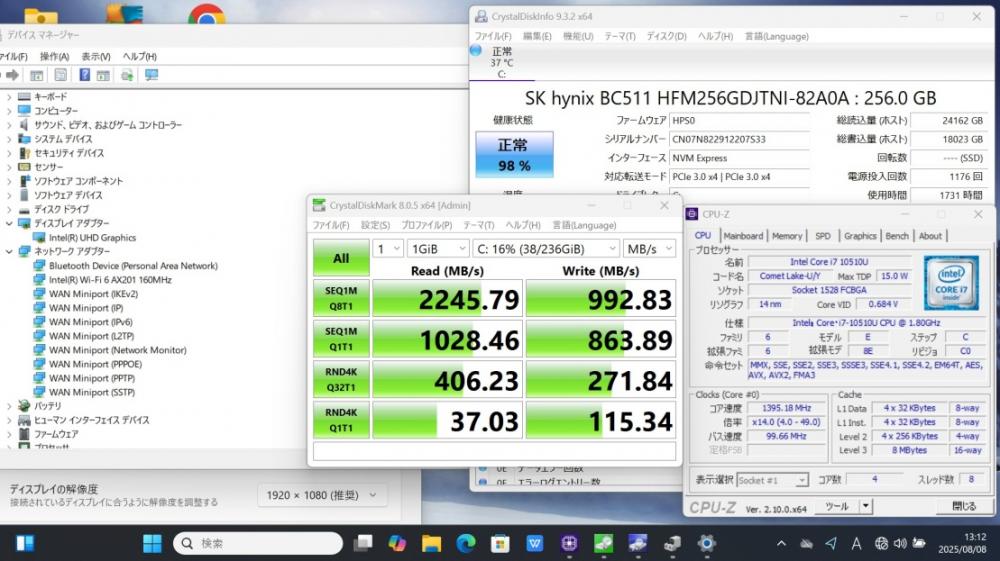This screenshot has height=561, width=1000.
Task: Open プロファイル(P) menu in CrystalDiskMark
Action: click(x=427, y=226)
